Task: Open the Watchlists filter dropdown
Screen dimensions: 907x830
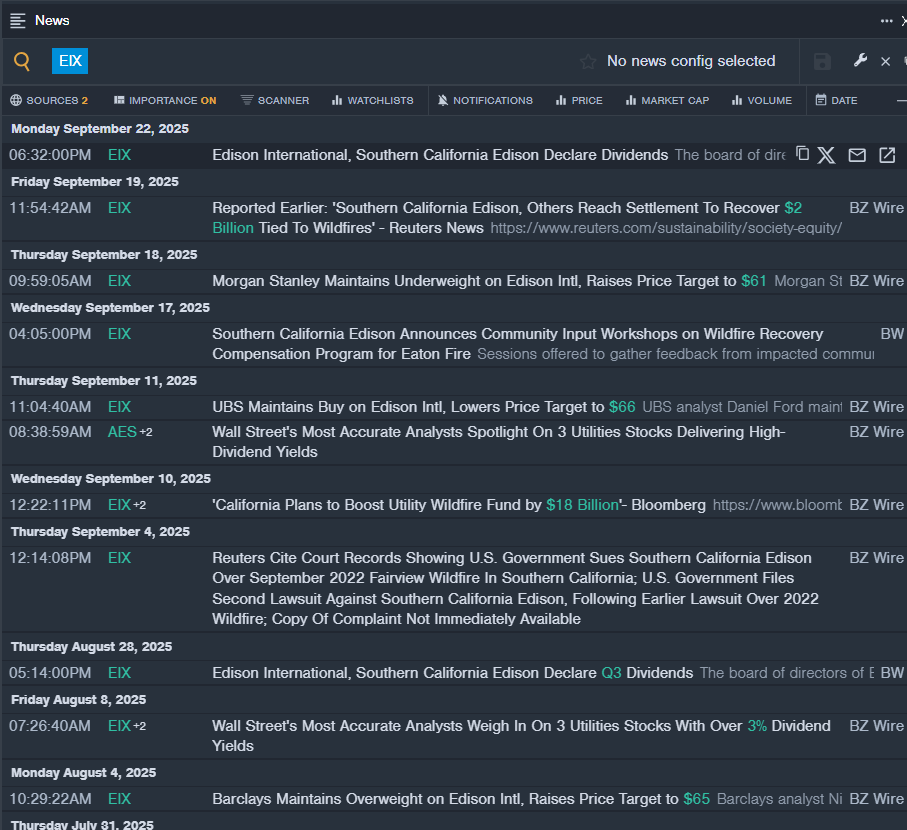Action: [x=373, y=100]
